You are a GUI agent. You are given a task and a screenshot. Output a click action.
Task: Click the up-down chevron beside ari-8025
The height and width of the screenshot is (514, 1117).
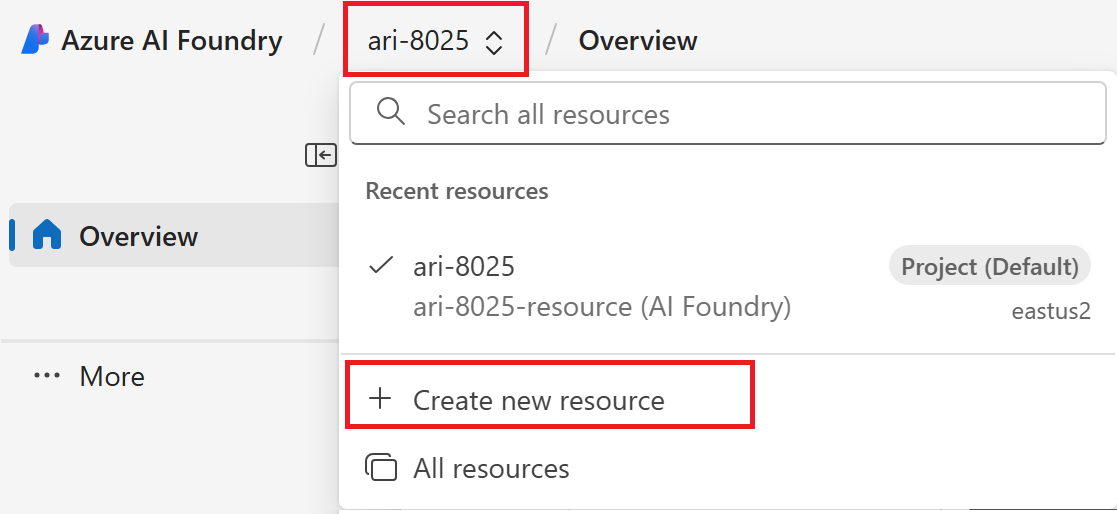tap(493, 42)
